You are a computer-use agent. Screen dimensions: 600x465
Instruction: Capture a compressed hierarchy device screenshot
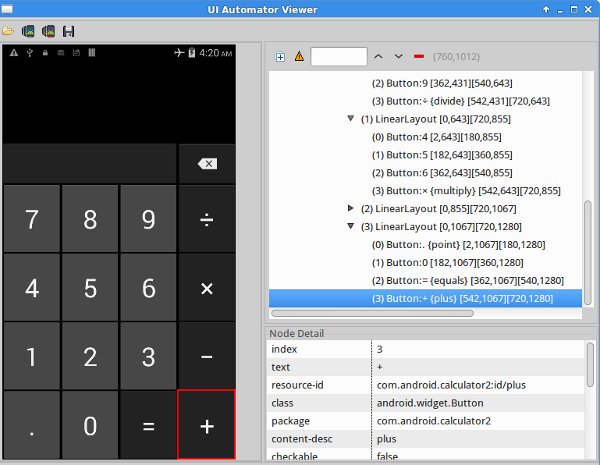[x=48, y=31]
